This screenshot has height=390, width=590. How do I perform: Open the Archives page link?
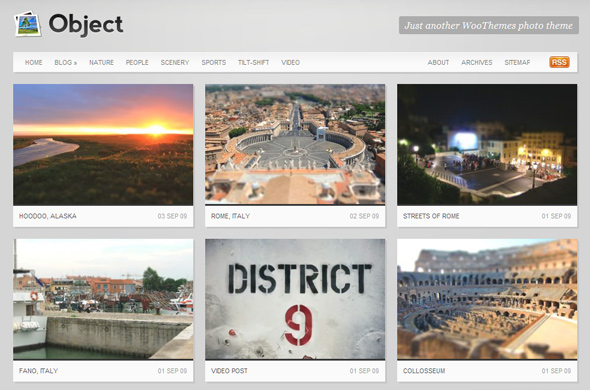click(x=476, y=62)
